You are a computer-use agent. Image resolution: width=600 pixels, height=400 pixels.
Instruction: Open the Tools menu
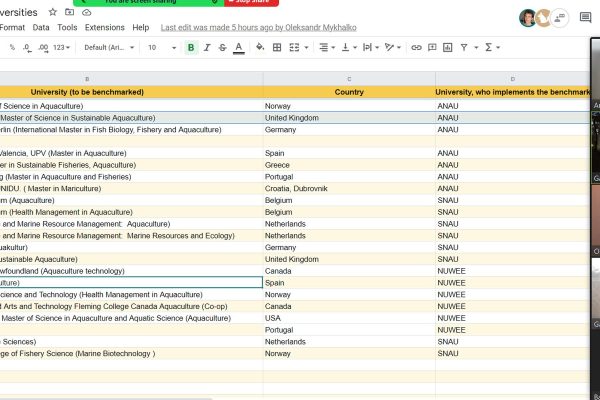67,28
